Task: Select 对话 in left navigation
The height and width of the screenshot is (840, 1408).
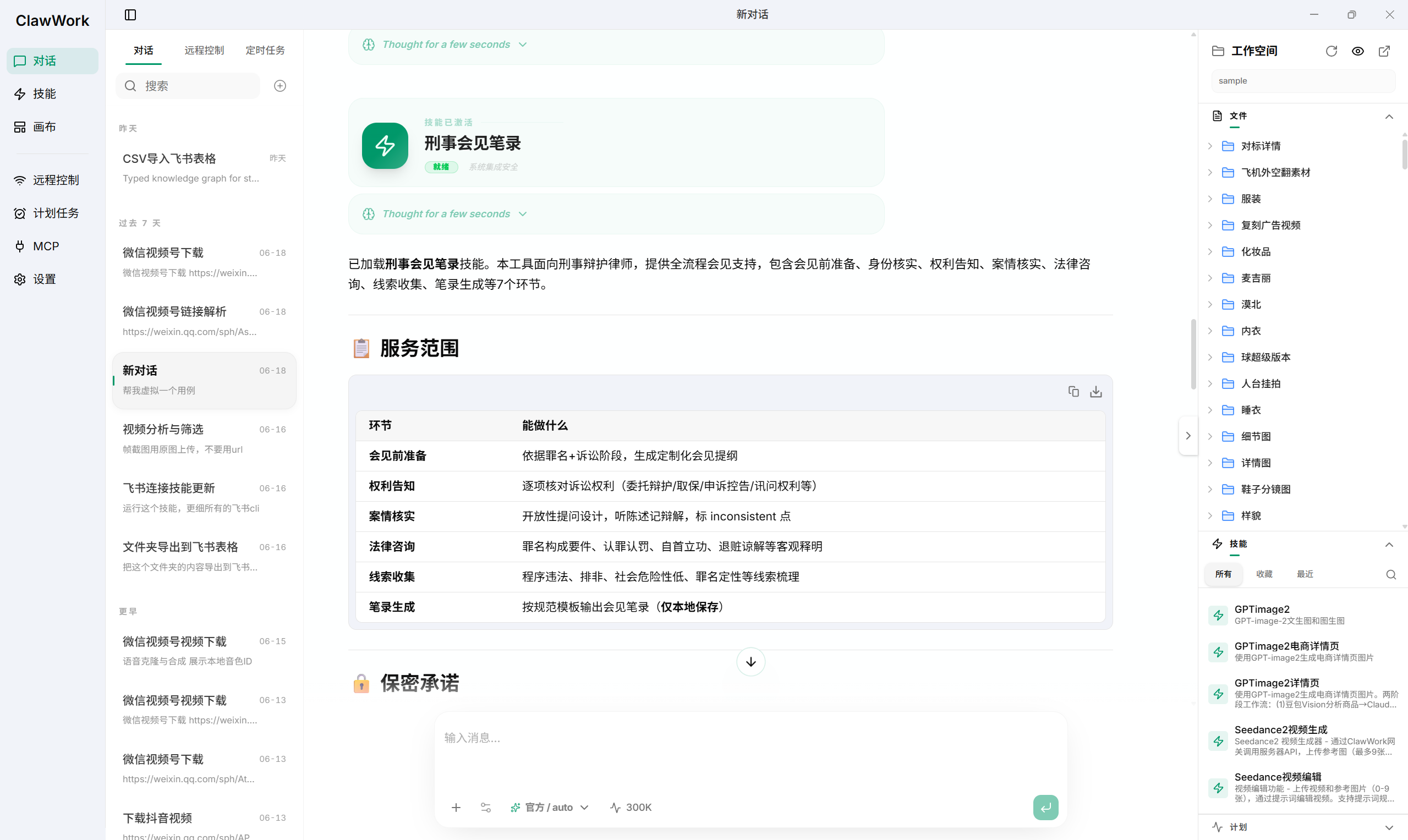Action: (52, 61)
